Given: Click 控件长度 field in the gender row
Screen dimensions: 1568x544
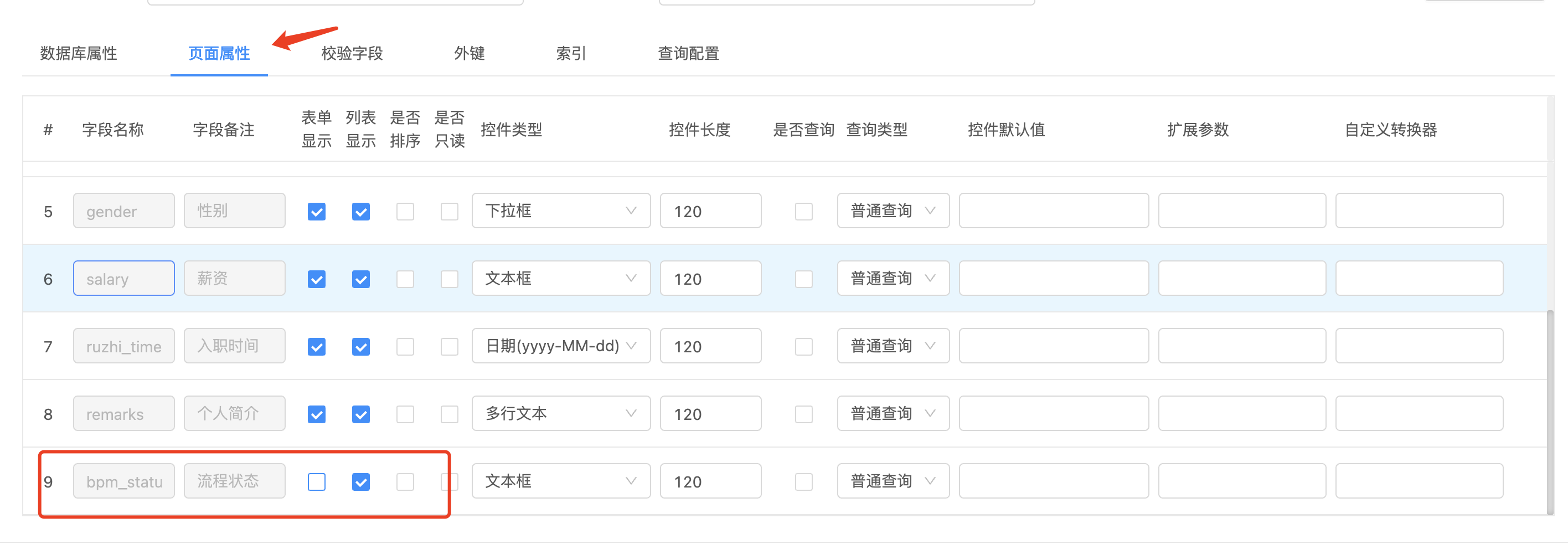Looking at the screenshot, I should [710, 211].
